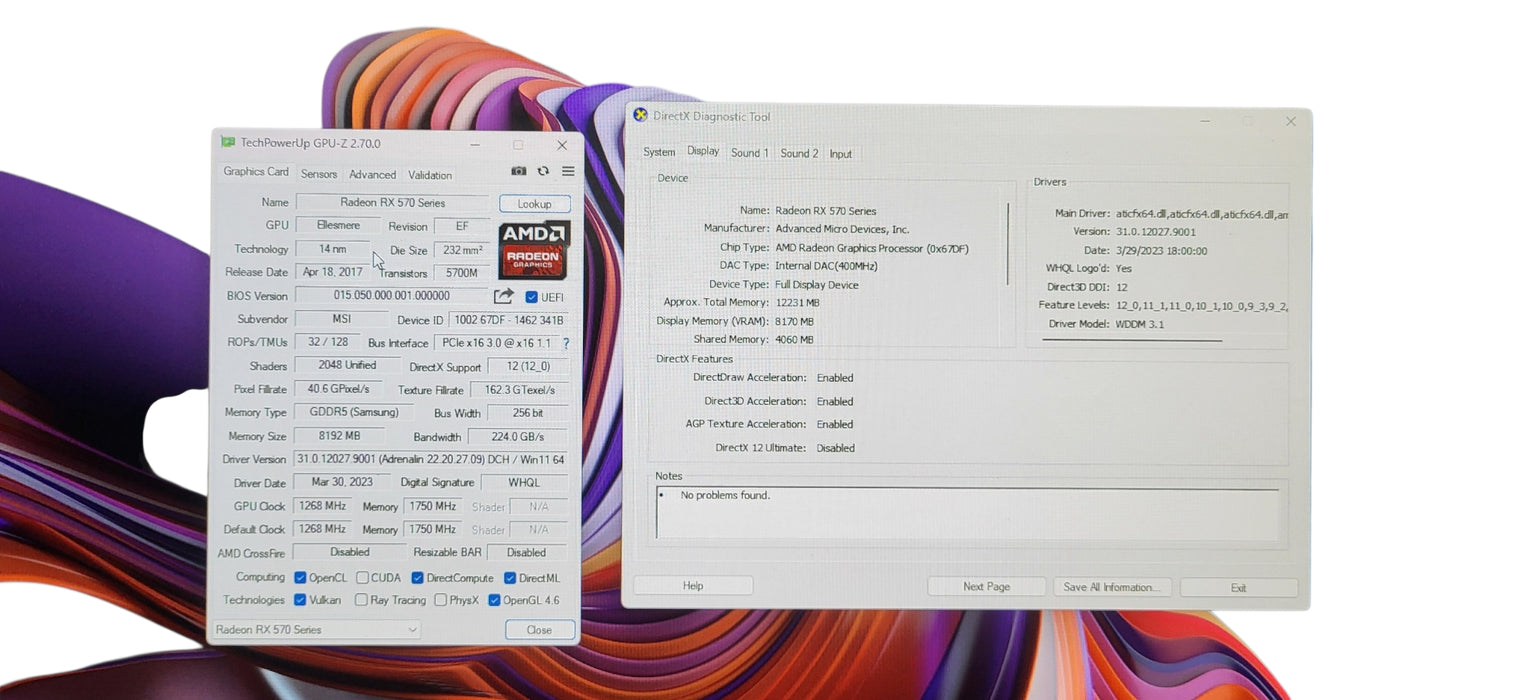Click the Display Memory 8170 MB value
The width and height of the screenshot is (1515, 700).
point(794,322)
